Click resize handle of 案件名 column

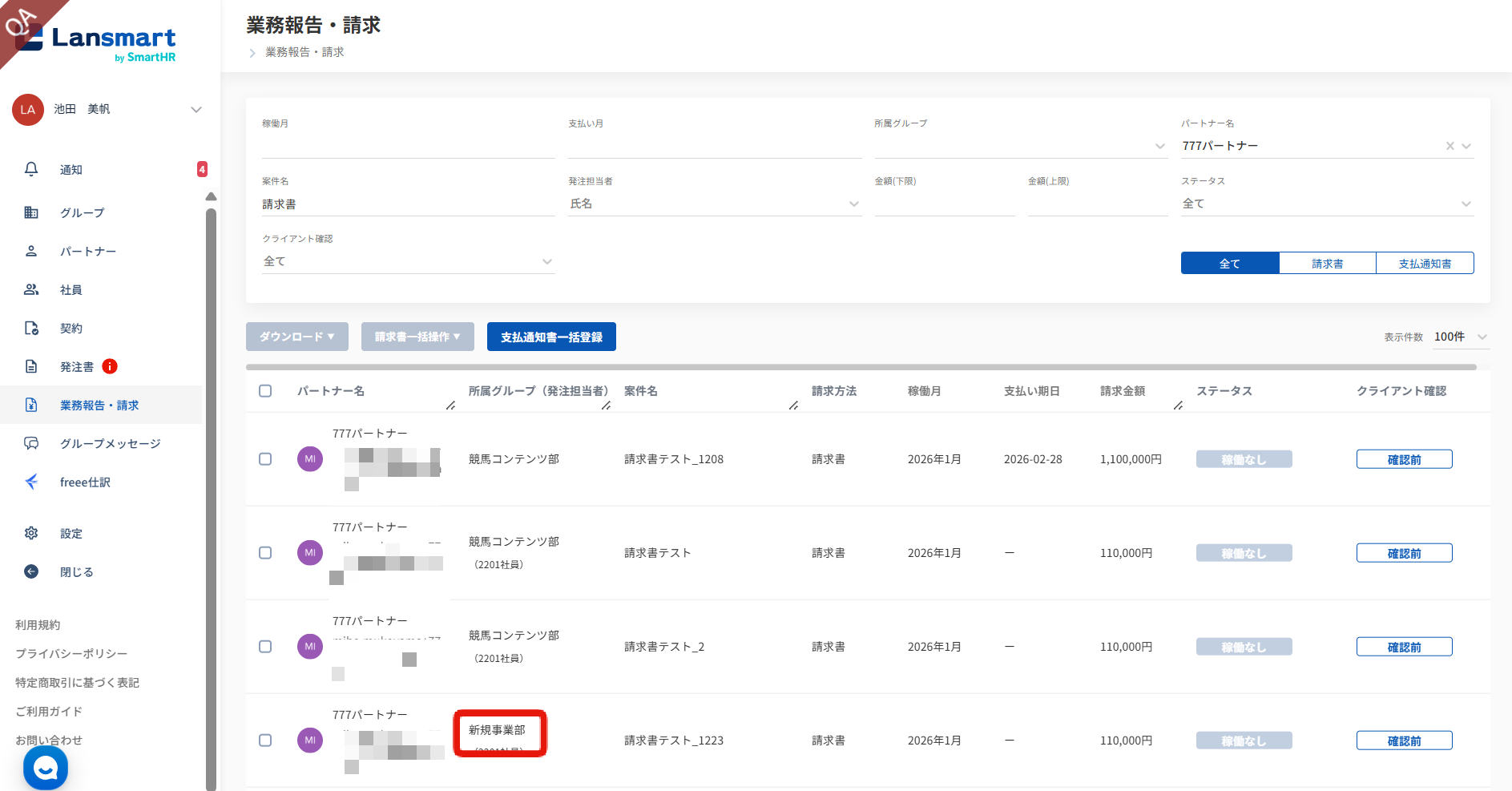pos(793,406)
